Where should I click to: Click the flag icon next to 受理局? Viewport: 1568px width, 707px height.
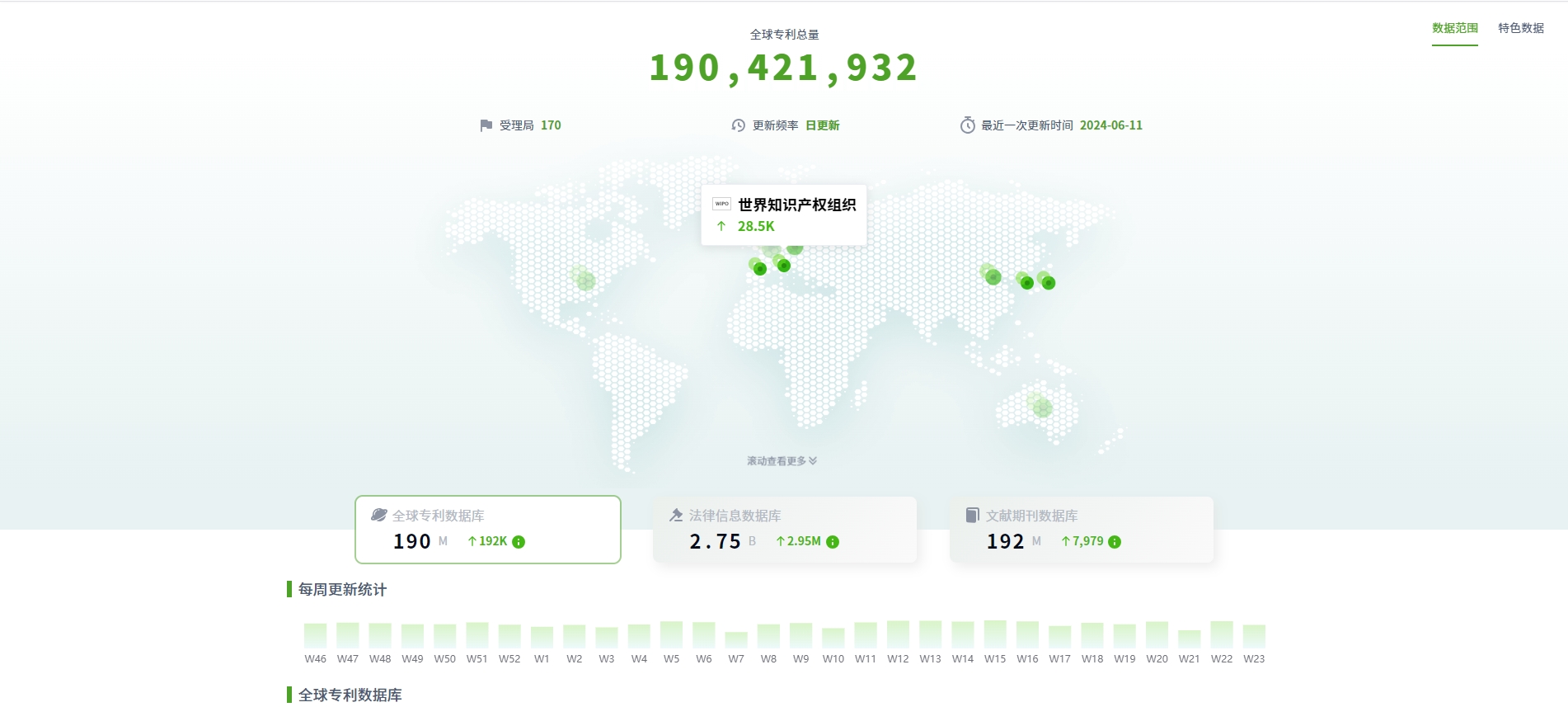coord(486,125)
